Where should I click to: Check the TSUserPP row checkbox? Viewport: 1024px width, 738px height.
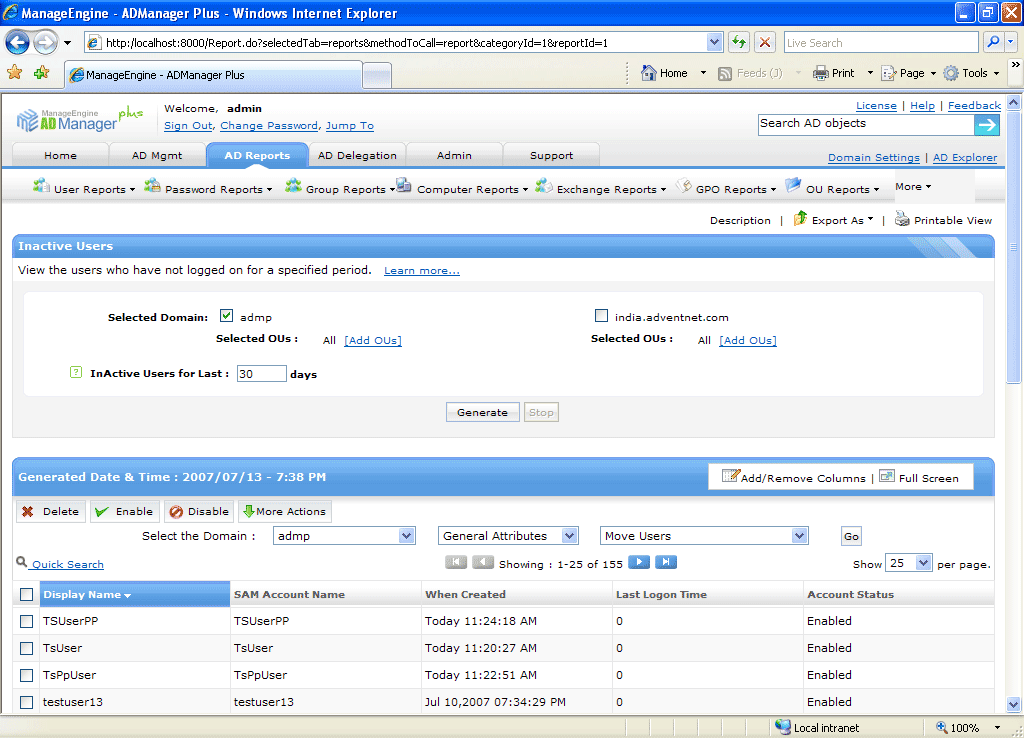tap(26, 621)
